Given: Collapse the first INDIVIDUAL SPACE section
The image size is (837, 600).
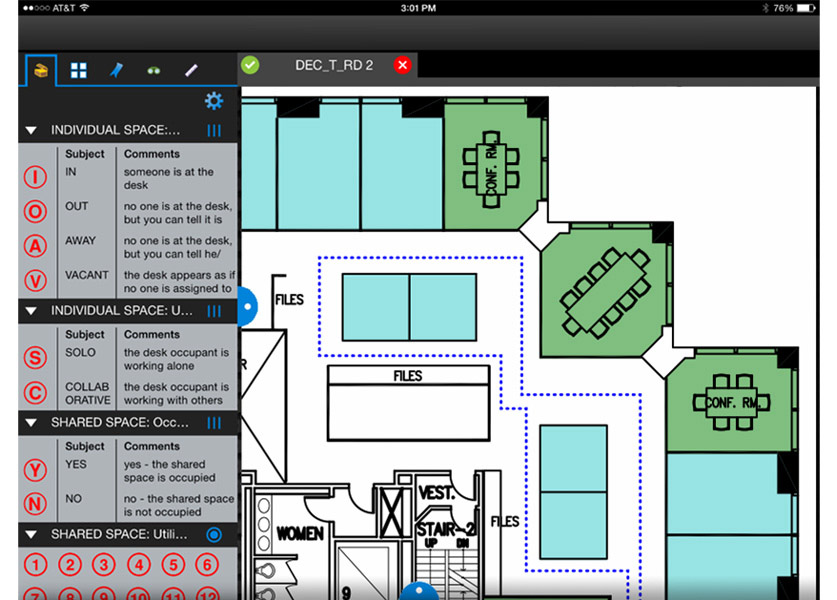Looking at the screenshot, I should 31,130.
